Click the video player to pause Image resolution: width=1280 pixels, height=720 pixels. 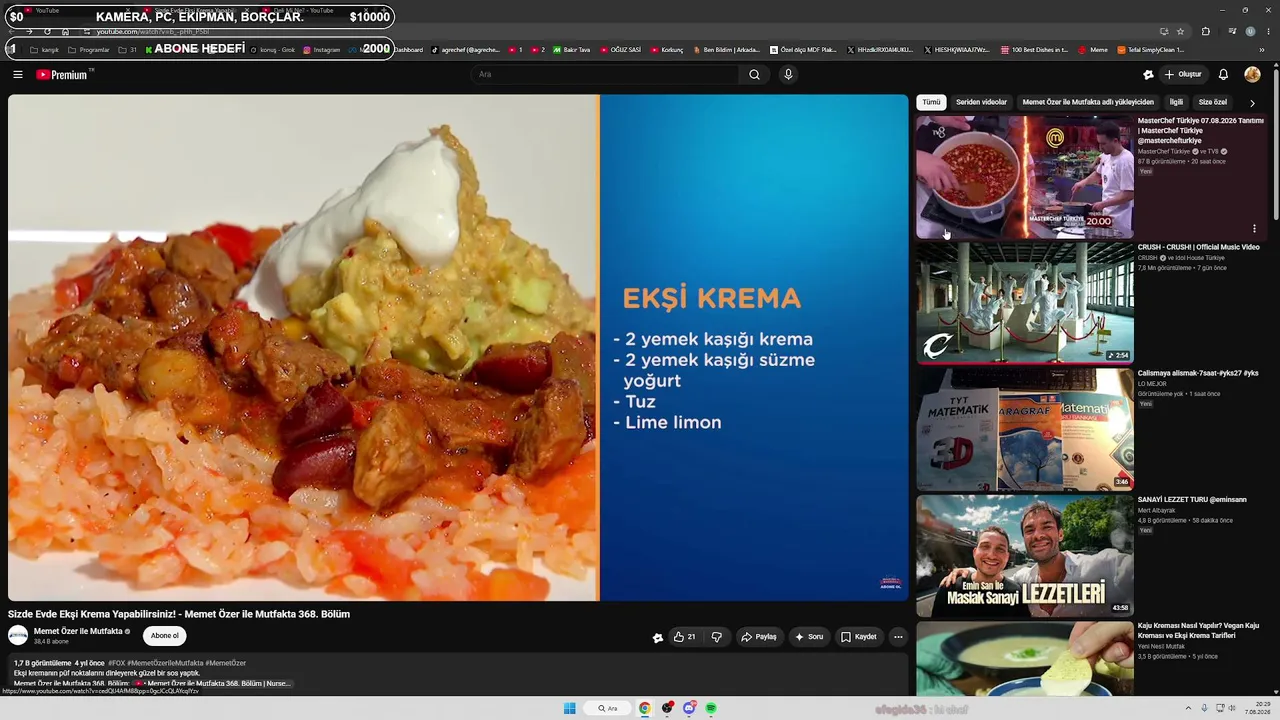pos(458,347)
